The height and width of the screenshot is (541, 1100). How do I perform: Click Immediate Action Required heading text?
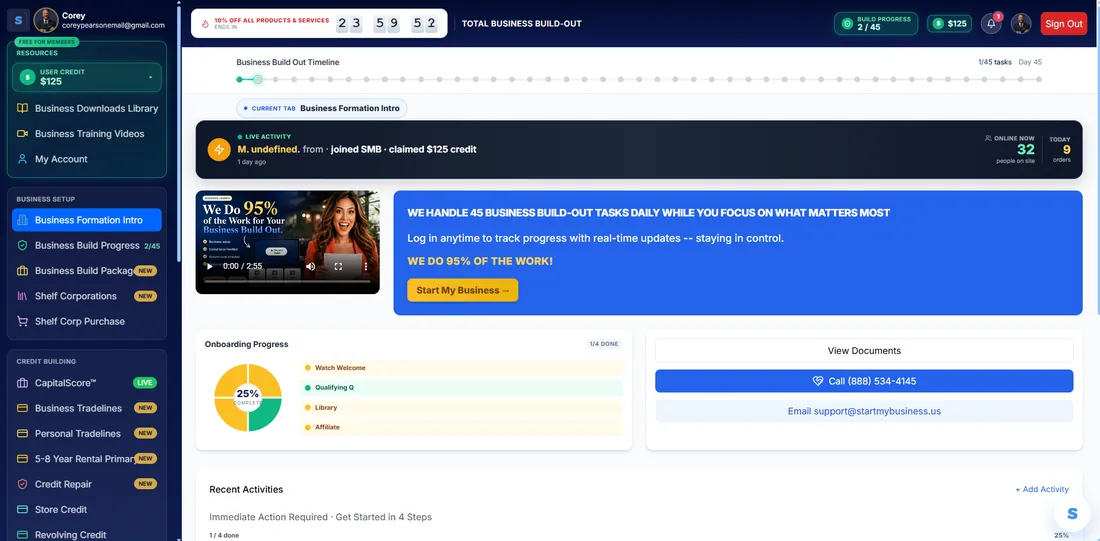point(321,517)
